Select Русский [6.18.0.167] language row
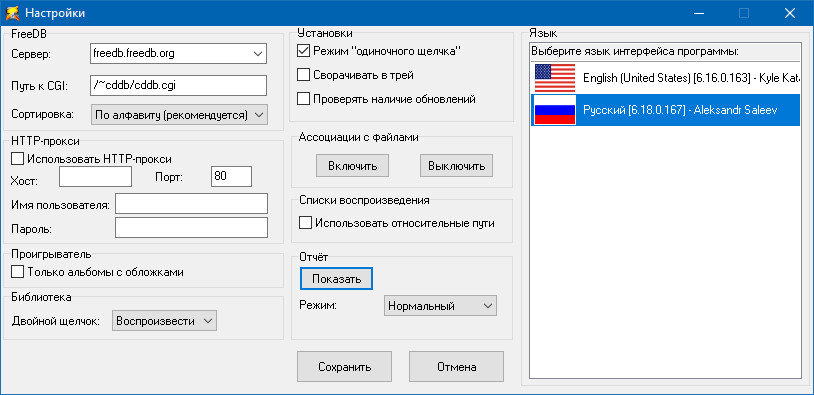The height and width of the screenshot is (395, 814). tap(666, 110)
